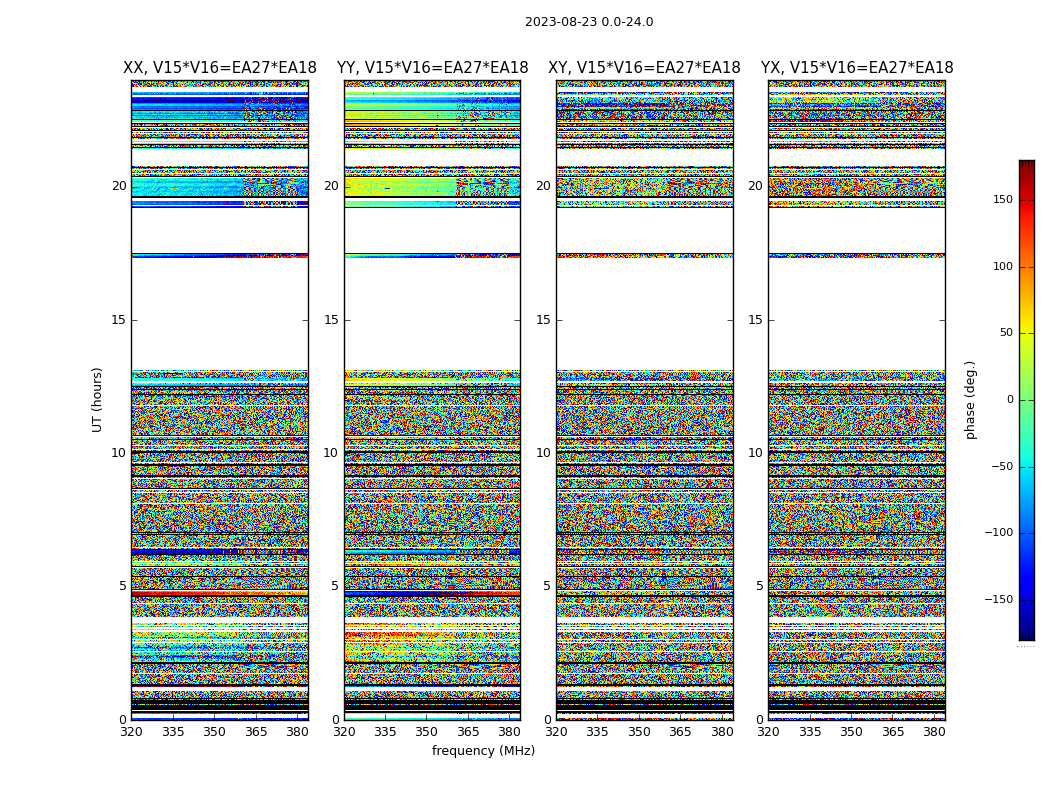The height and width of the screenshot is (800, 1050).
Task: Click XX panel y-axis tick 10
Action: click(119, 453)
